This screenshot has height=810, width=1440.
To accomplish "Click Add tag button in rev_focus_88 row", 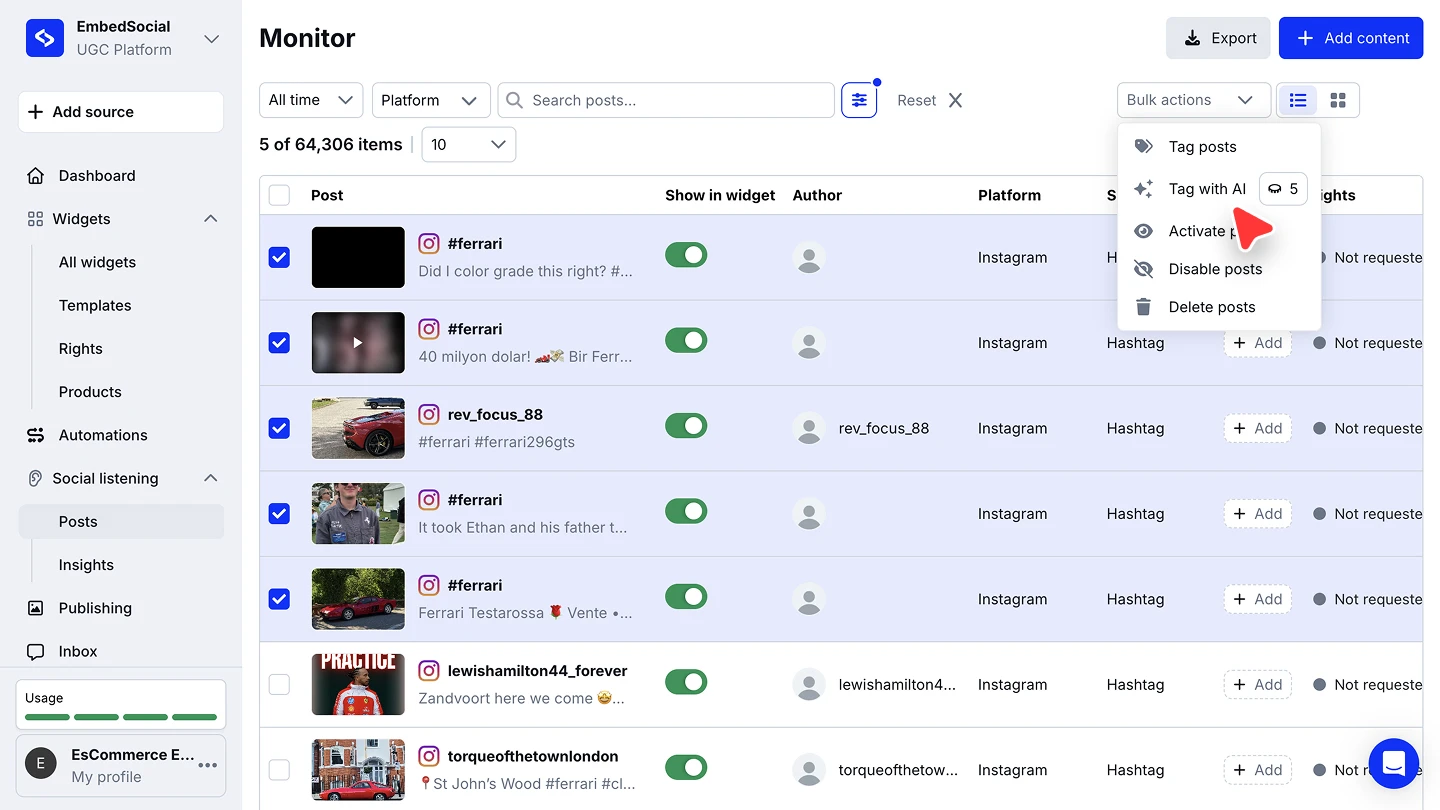I will coord(1258,428).
